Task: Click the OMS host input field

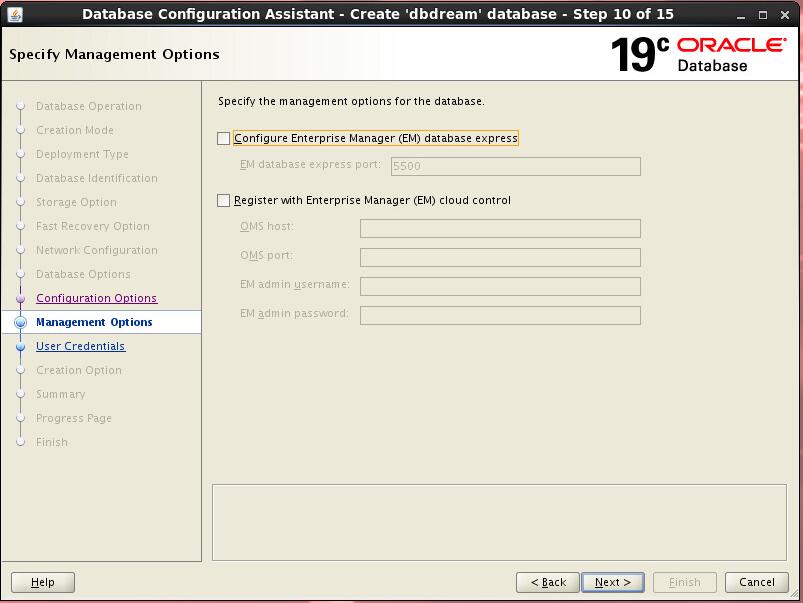Action: coord(499,228)
